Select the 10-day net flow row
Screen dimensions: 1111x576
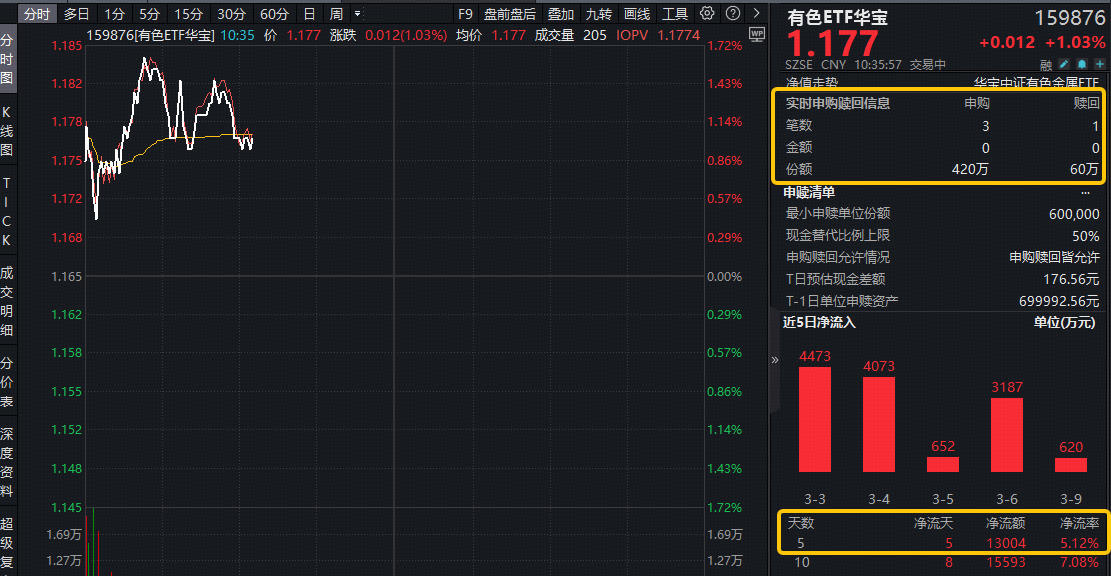(940, 563)
